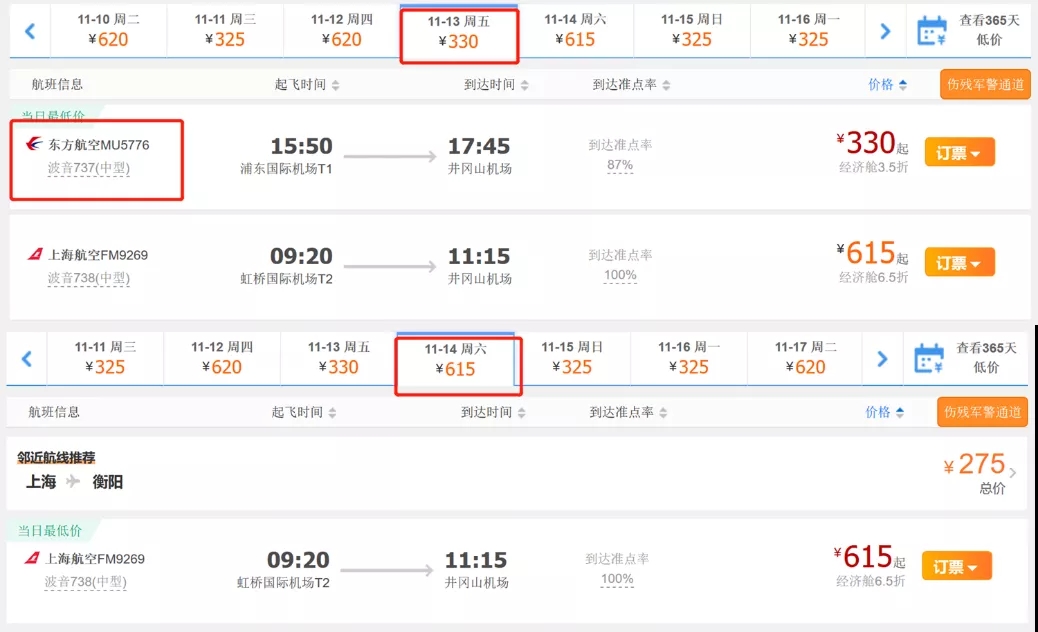Viewport: 1038px width, 632px height.
Task: Click the top 伤残军警通道 button
Action: pyautogui.click(x=985, y=85)
